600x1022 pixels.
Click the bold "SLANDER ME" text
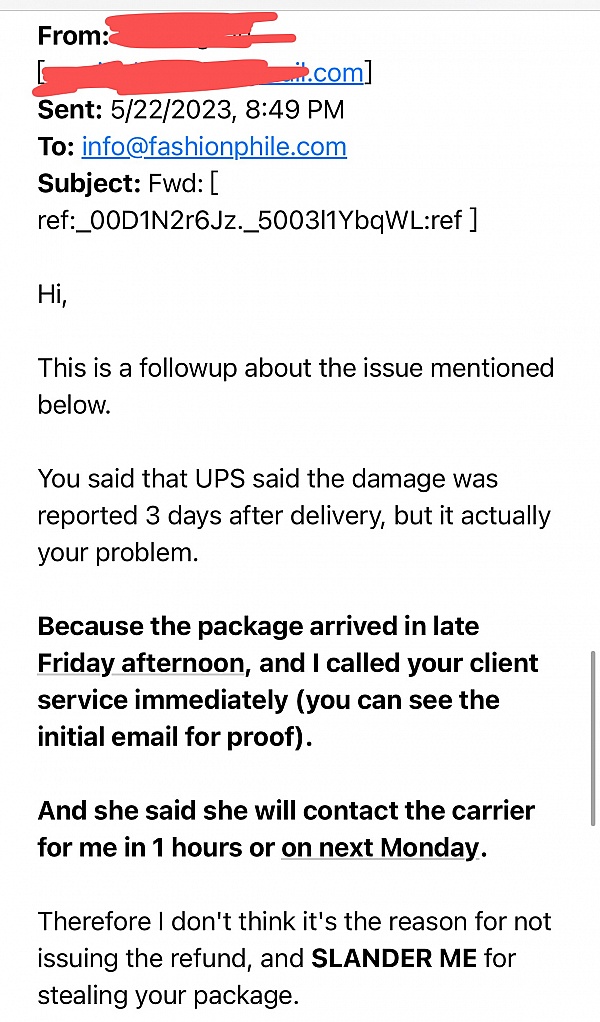pos(394,958)
